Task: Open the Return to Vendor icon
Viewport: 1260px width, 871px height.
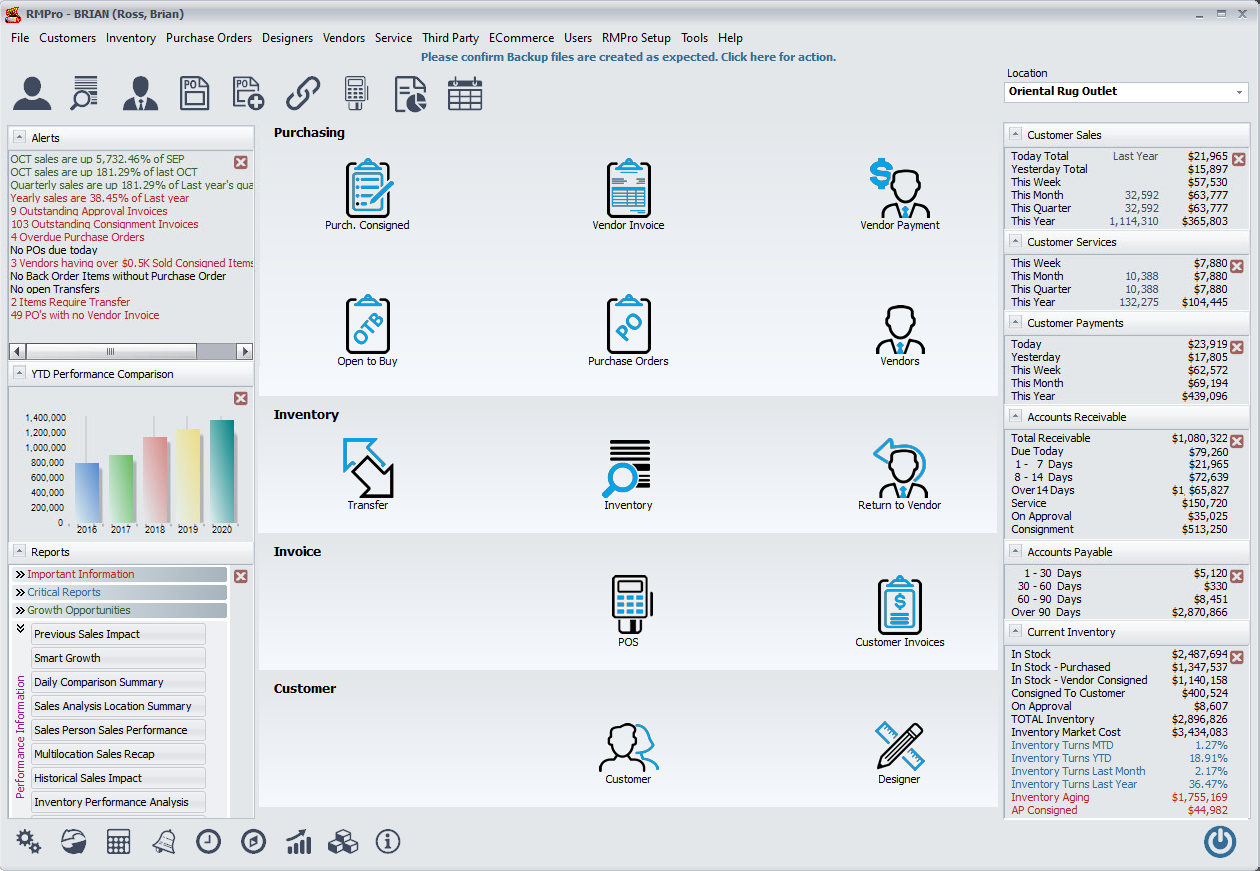Action: click(900, 467)
